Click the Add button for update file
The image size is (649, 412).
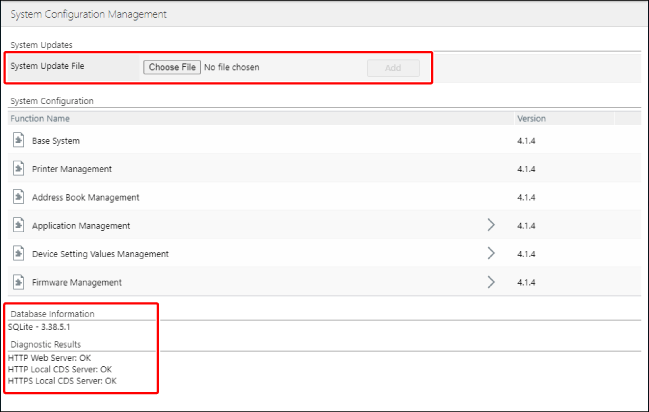tap(393, 67)
